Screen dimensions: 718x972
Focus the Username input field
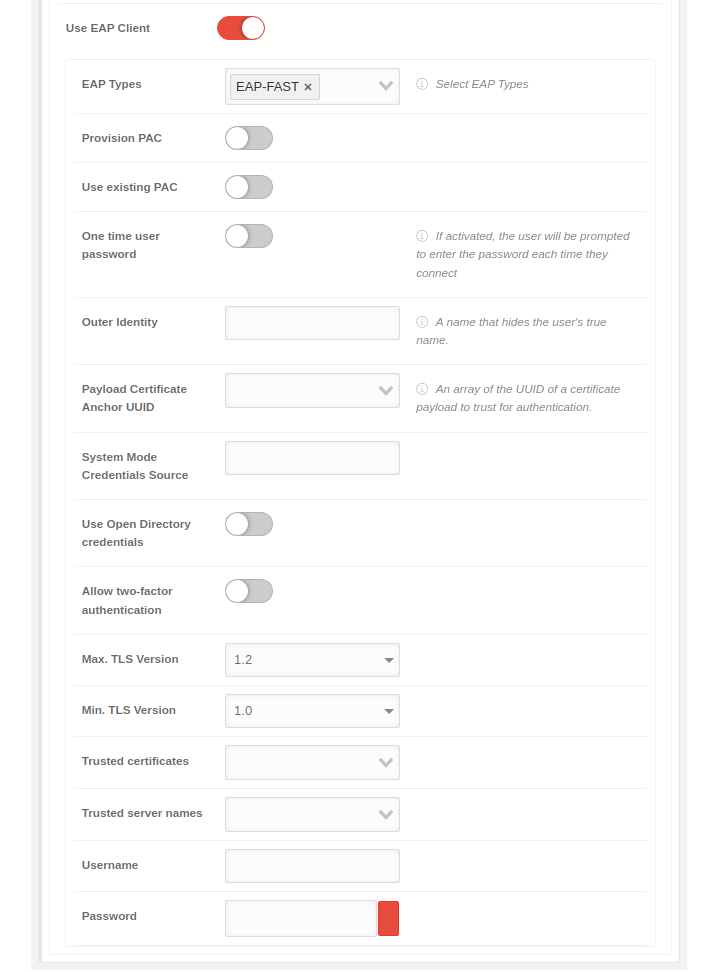[312, 866]
